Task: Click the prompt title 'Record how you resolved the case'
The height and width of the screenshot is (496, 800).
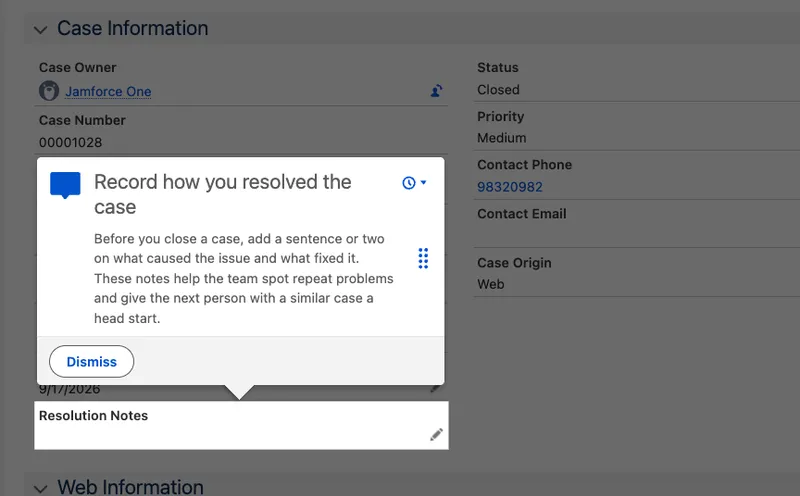Action: pyautogui.click(x=222, y=194)
